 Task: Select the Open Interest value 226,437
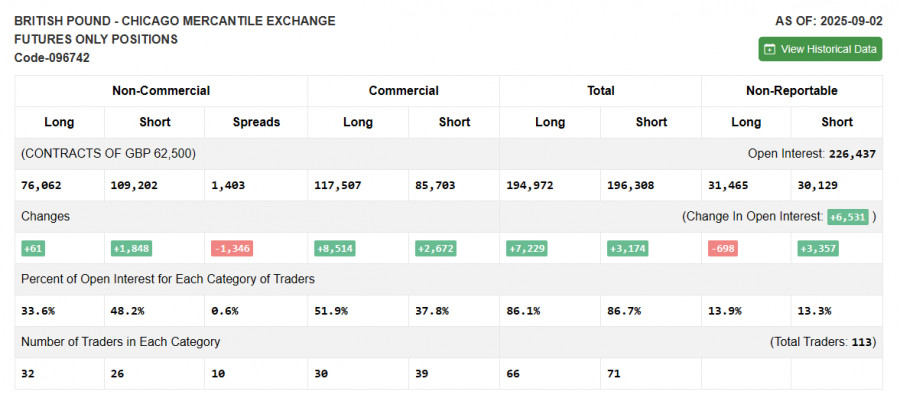852,154
